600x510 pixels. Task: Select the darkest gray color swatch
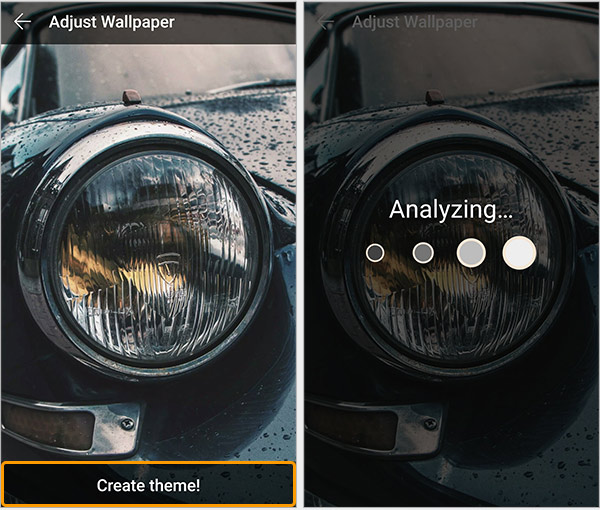375,253
